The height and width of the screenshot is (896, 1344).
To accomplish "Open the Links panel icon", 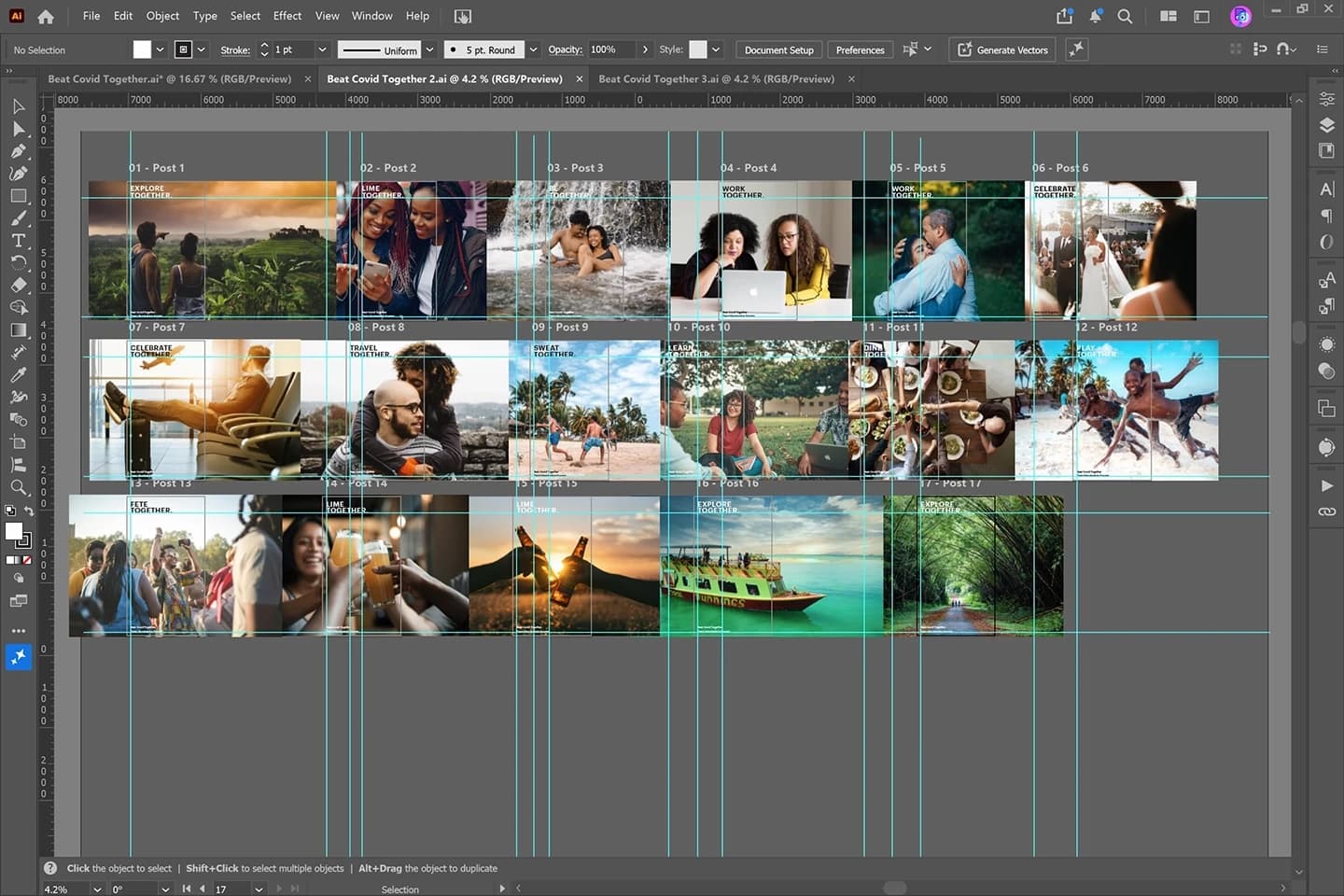I will click(1326, 511).
